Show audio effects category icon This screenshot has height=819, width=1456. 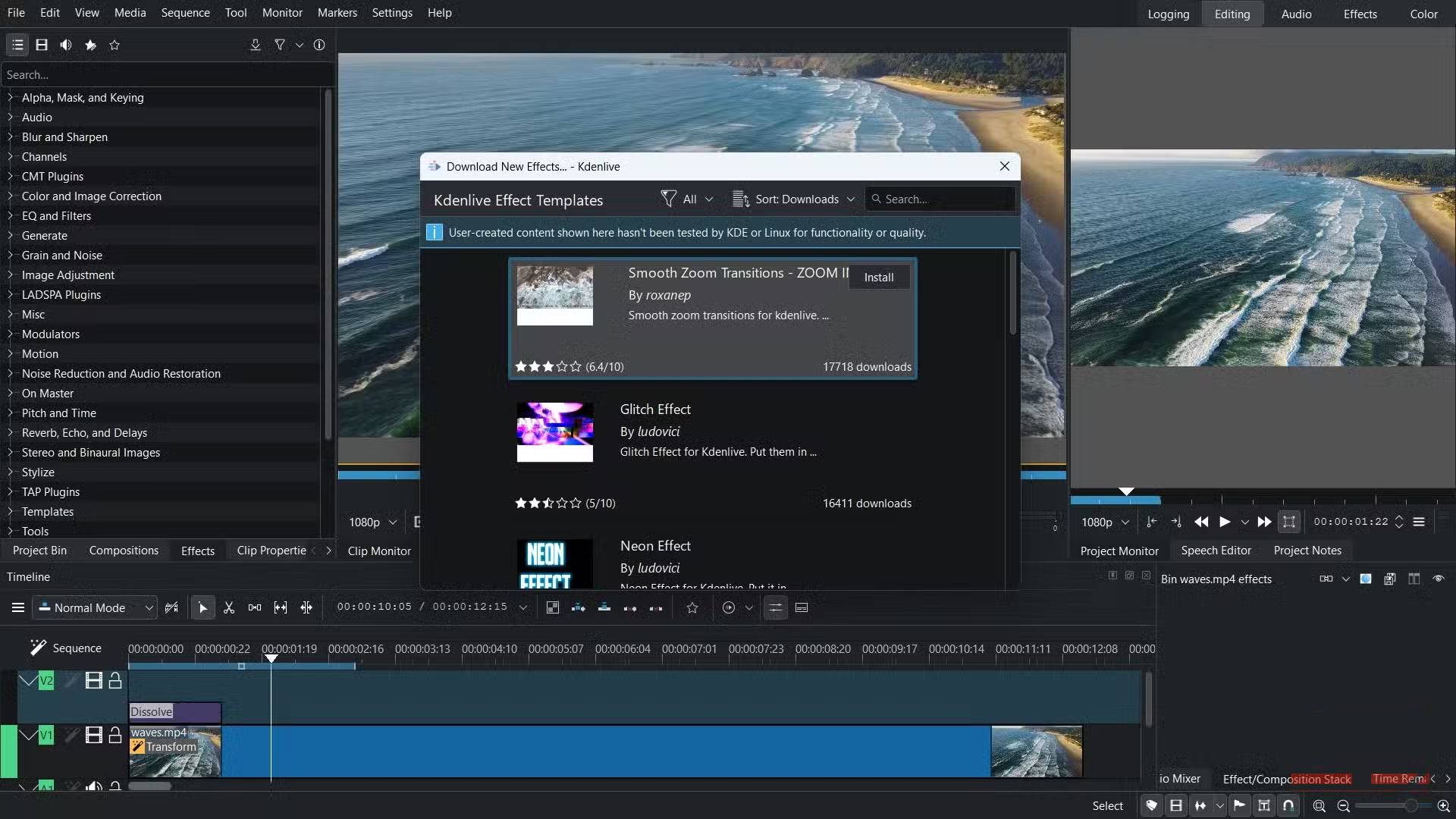point(66,45)
